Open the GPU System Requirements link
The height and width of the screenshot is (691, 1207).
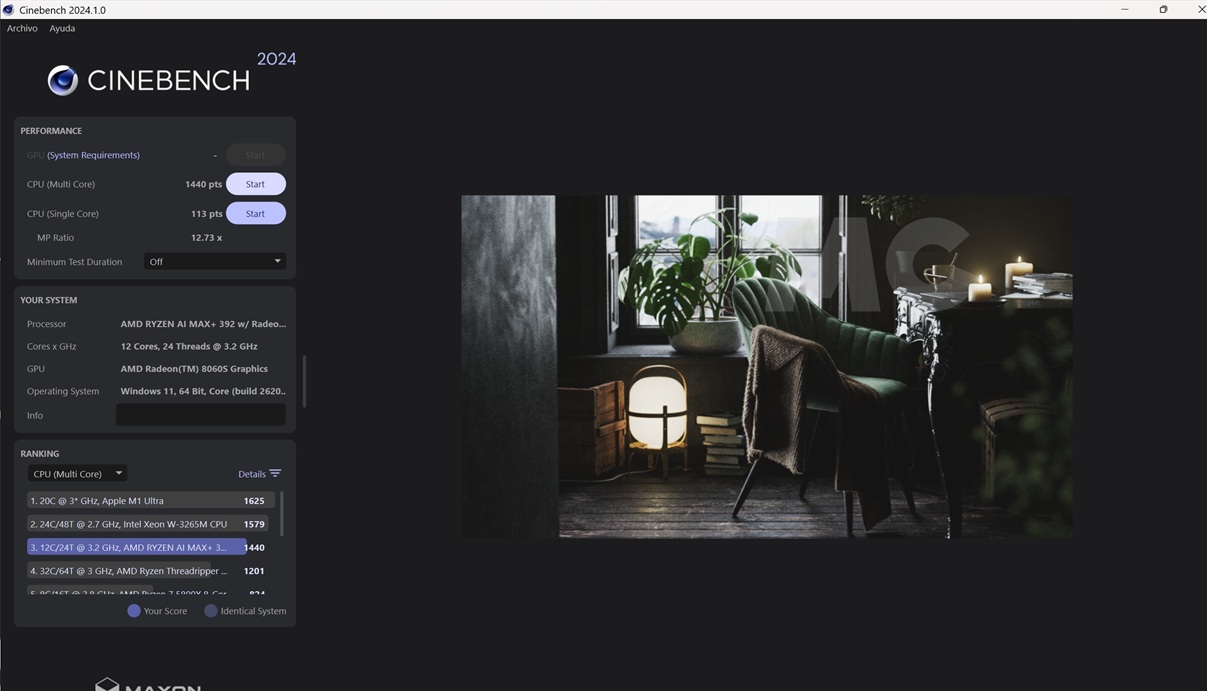93,155
